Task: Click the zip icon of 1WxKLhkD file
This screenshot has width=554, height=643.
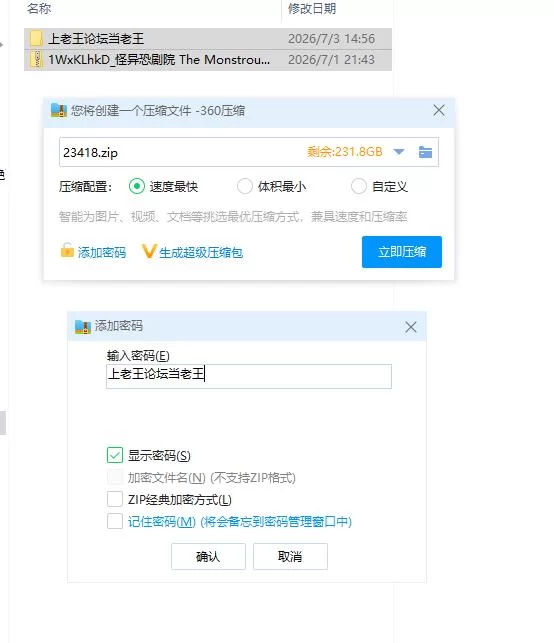Action: [x=36, y=59]
